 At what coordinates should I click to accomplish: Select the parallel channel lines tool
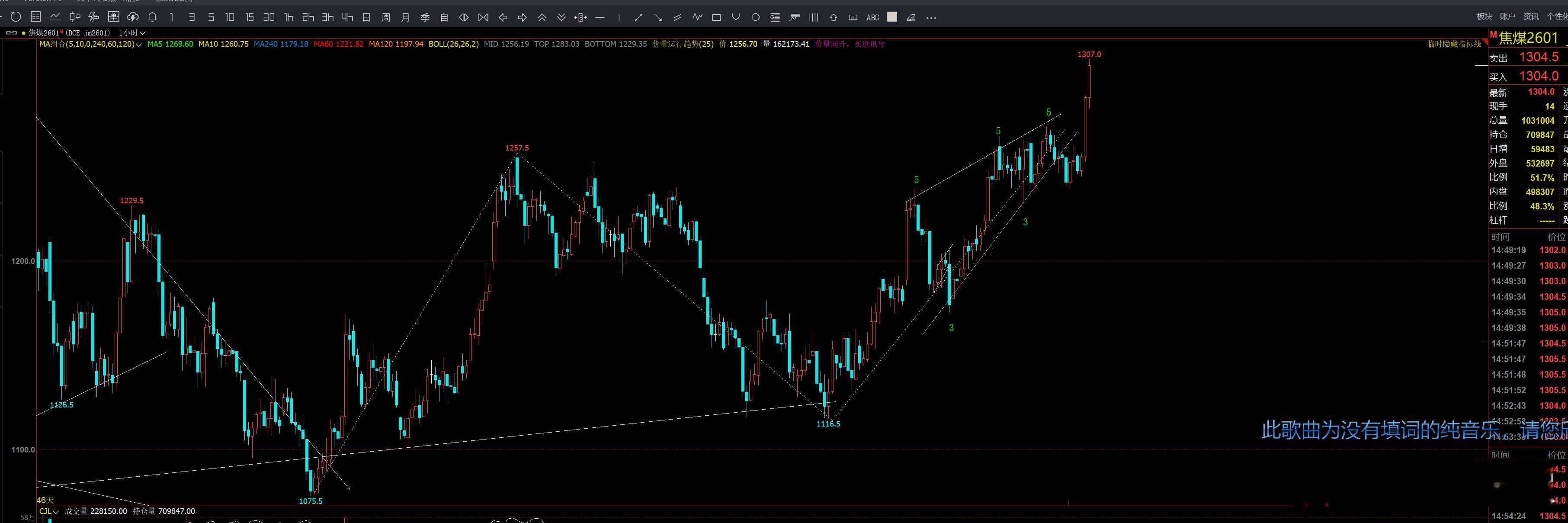(x=677, y=18)
